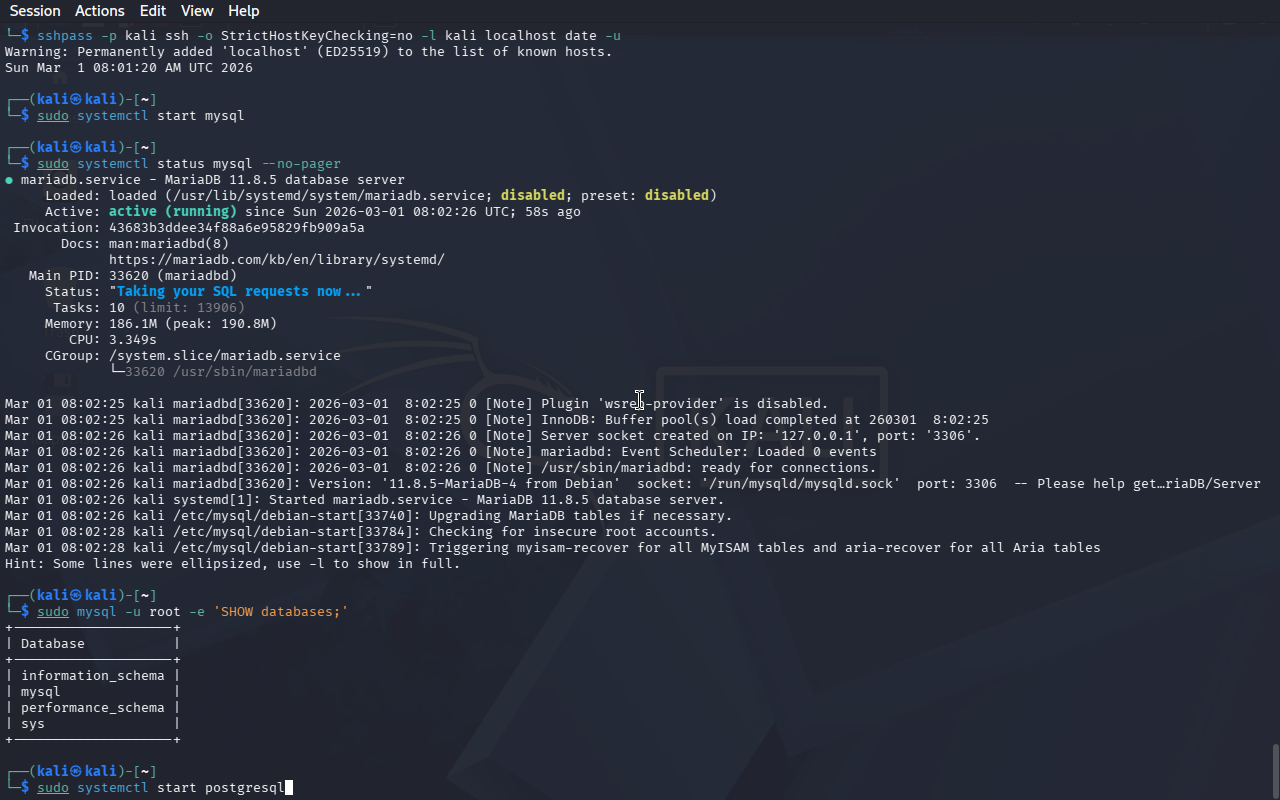Viewport: 1280px width, 800px height.
Task: Click the mariadb.com systemd documentation URL
Action: pos(276,260)
